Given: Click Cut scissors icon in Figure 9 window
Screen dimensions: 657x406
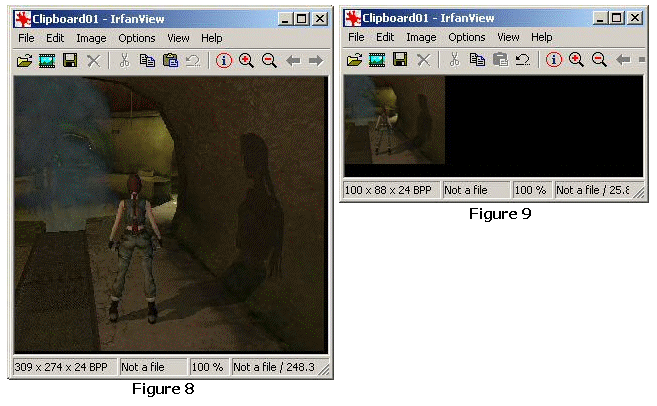Looking at the screenshot, I should pyautogui.click(x=454, y=59).
